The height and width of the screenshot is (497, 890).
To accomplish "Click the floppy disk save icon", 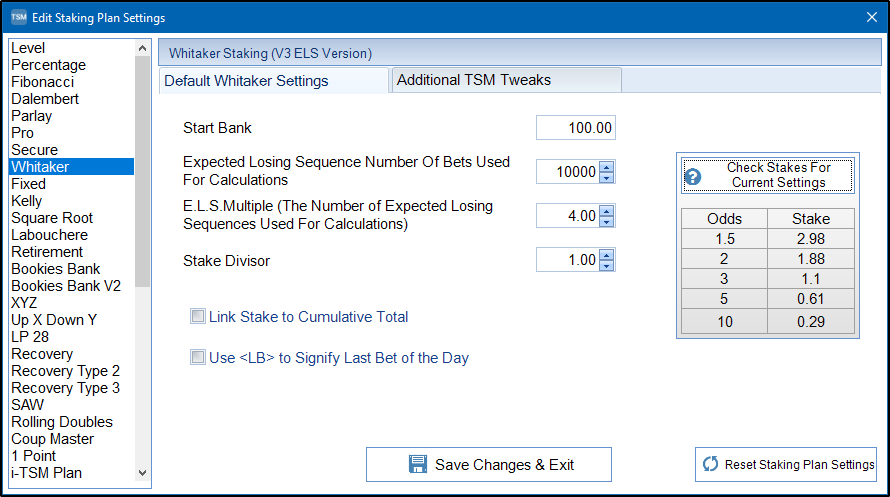I will pyautogui.click(x=418, y=464).
